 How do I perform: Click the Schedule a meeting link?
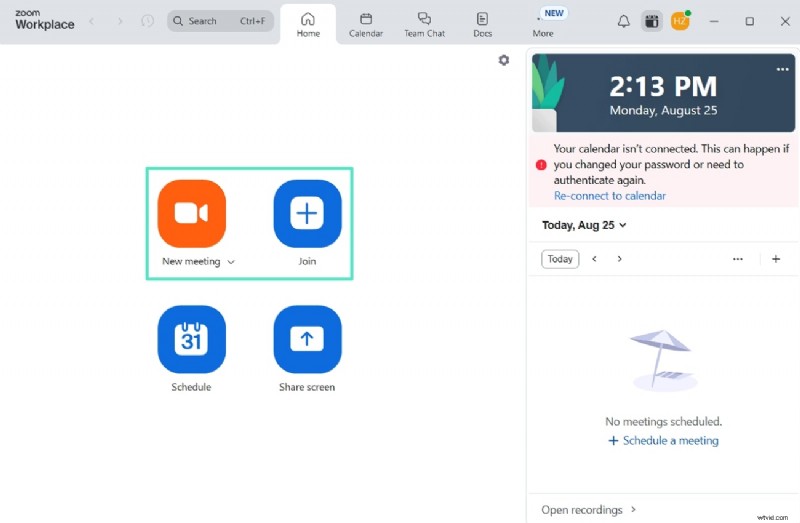click(x=663, y=441)
